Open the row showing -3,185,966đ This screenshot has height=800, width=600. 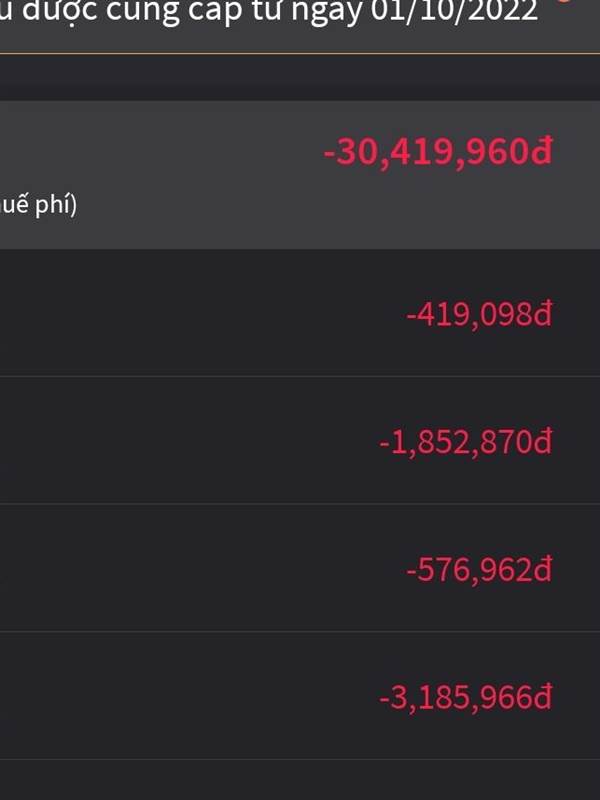click(300, 695)
